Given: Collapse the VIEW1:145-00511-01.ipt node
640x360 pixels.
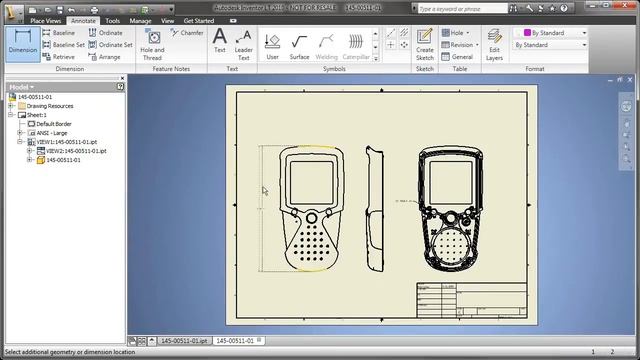Looking at the screenshot, I should tap(20, 142).
